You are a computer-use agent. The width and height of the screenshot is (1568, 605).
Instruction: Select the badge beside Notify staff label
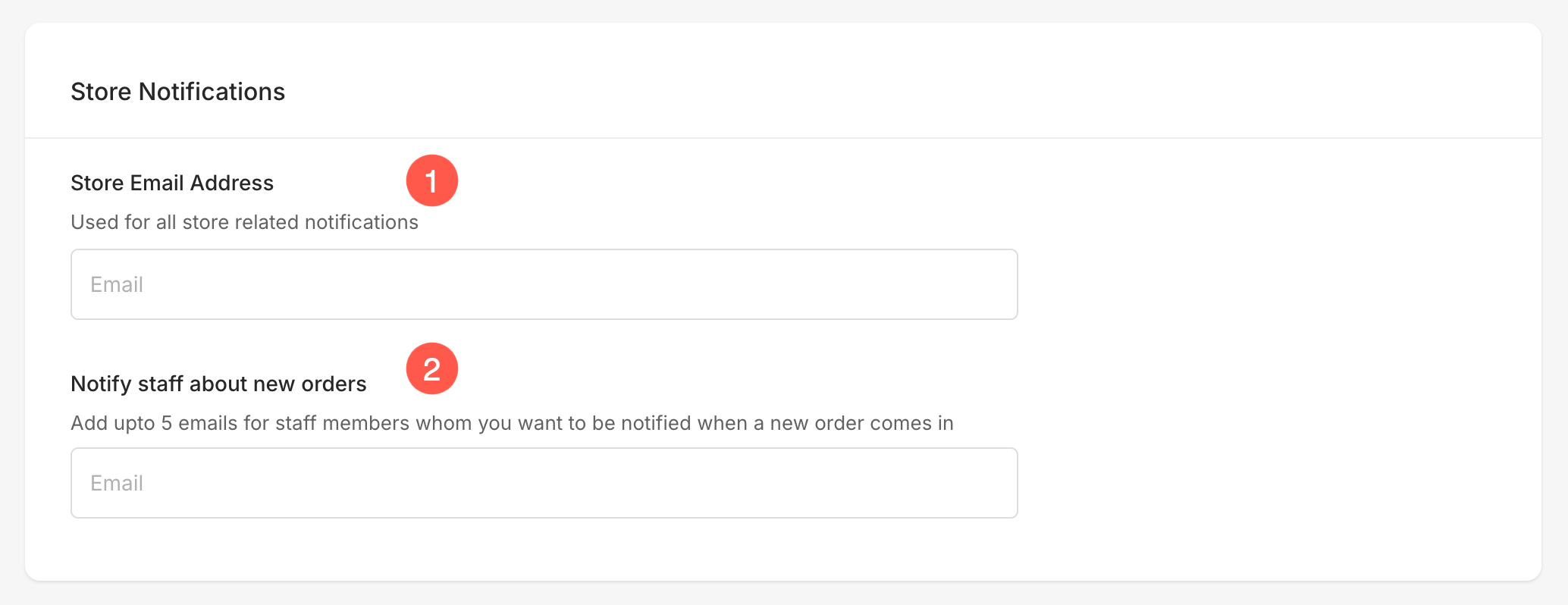[x=432, y=369]
